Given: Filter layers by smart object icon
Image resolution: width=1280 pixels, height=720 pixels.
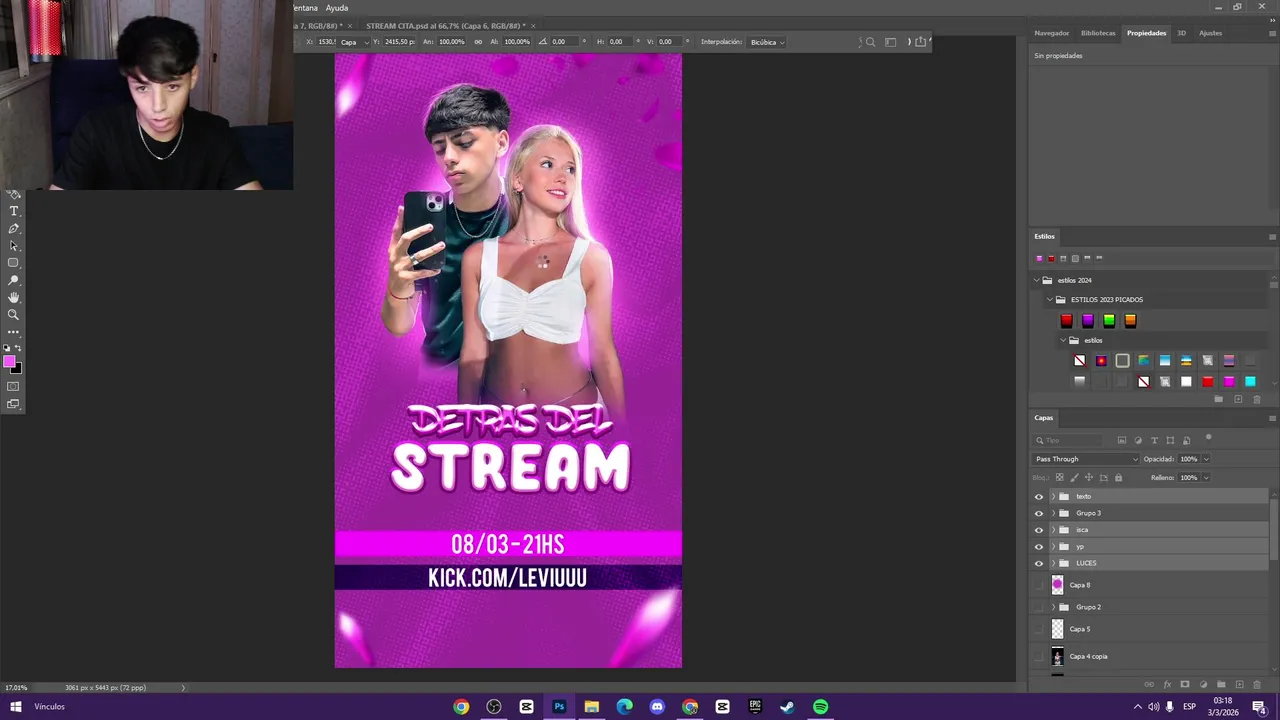Looking at the screenshot, I should coord(1186,440).
